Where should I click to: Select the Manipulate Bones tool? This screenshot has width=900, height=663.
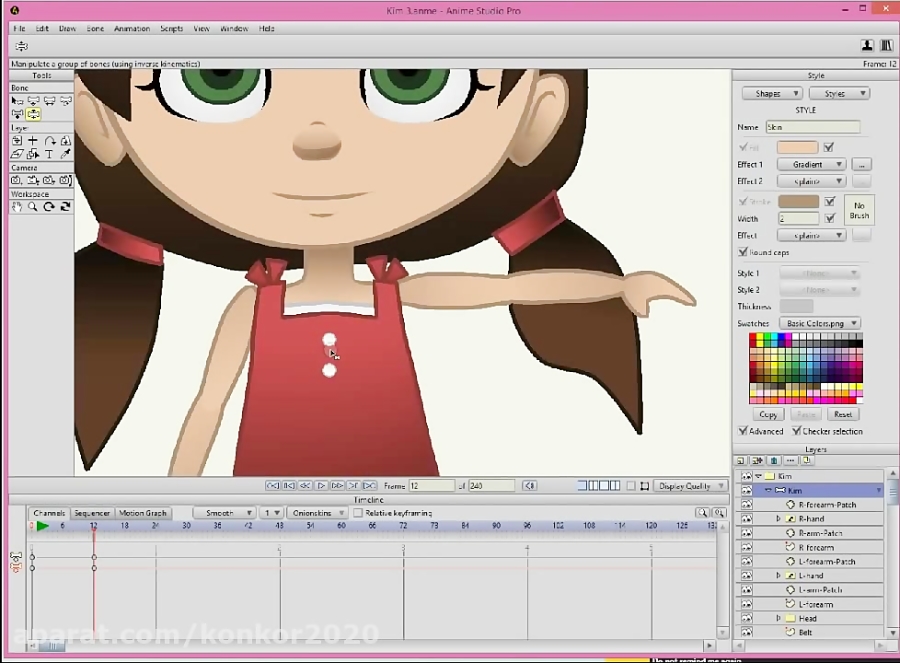click(33, 114)
